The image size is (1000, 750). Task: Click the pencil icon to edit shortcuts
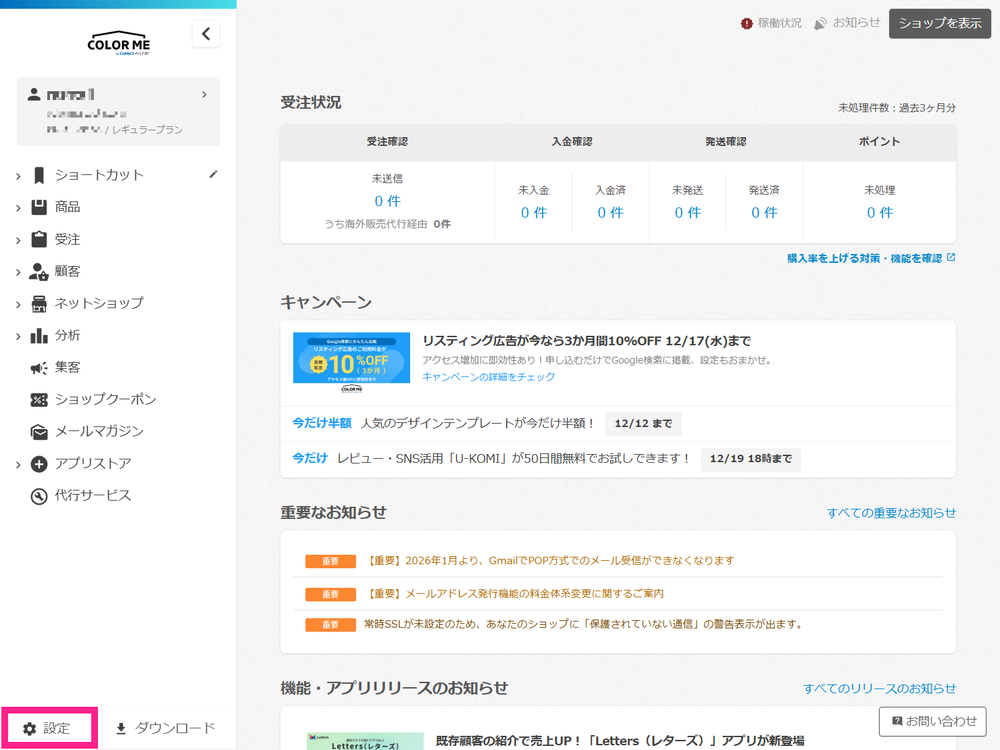(213, 174)
